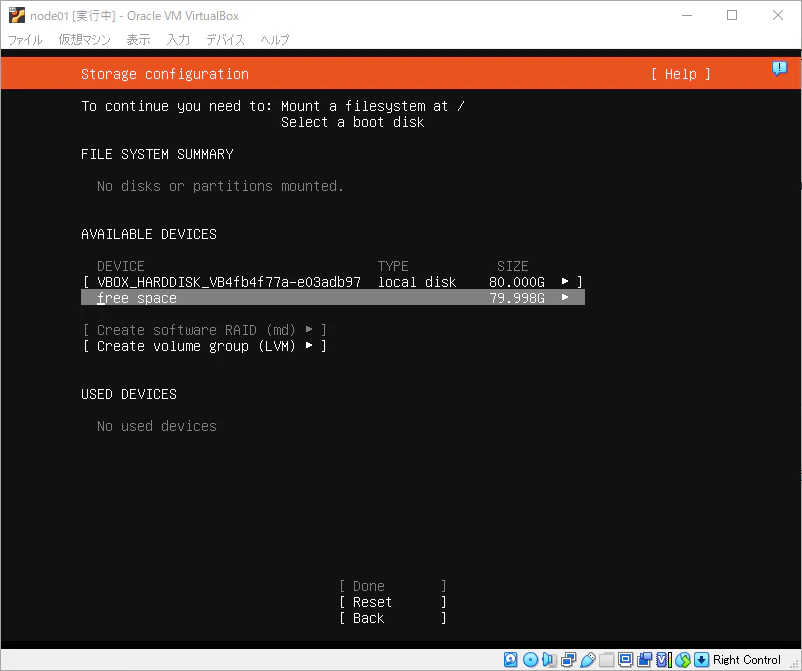The height and width of the screenshot is (671, 802).
Task: Click the hard disk activity icon
Action: 510,660
